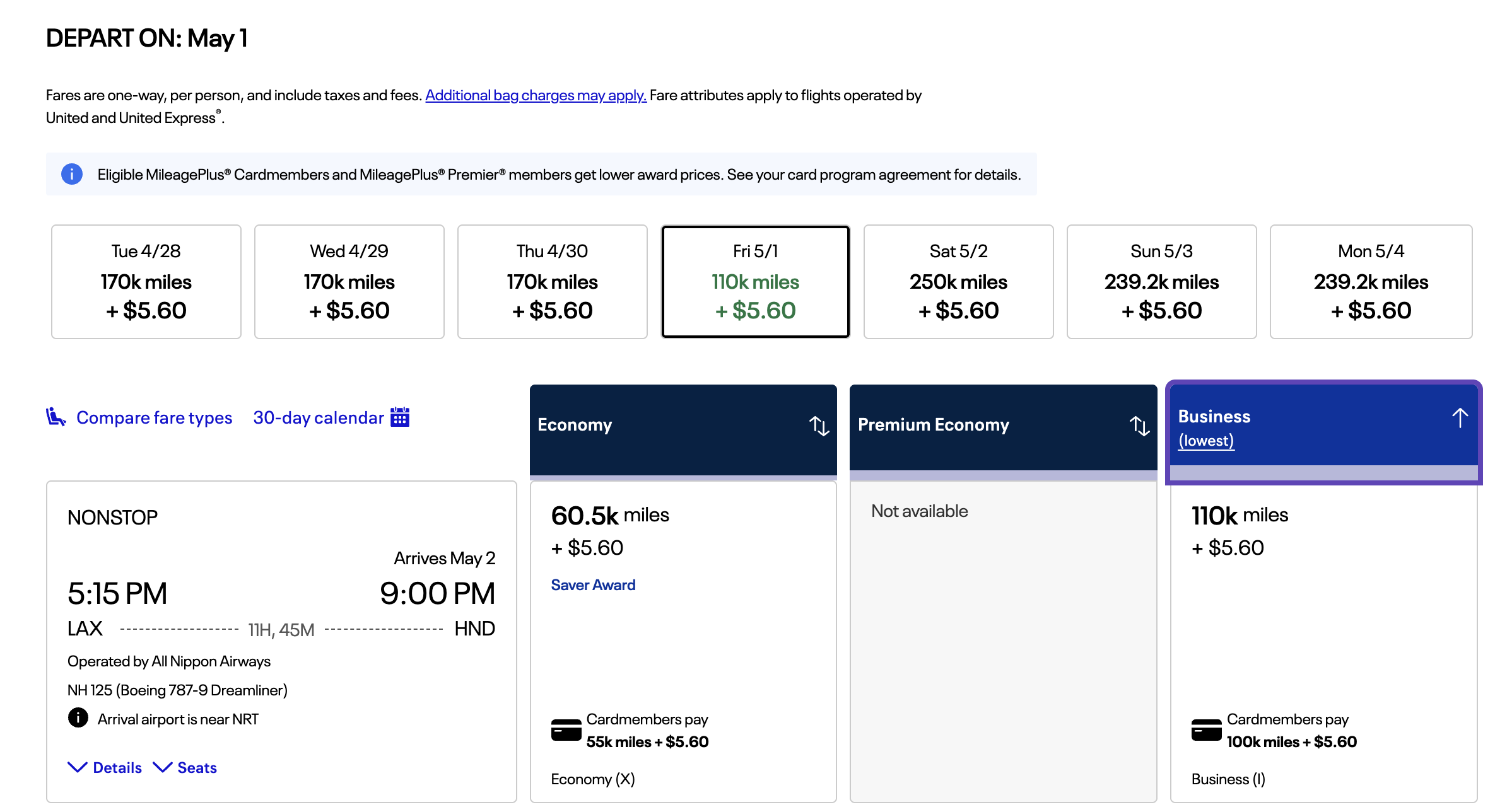Open Compare fare types link
Screen dimensions: 1495x812
154,417
